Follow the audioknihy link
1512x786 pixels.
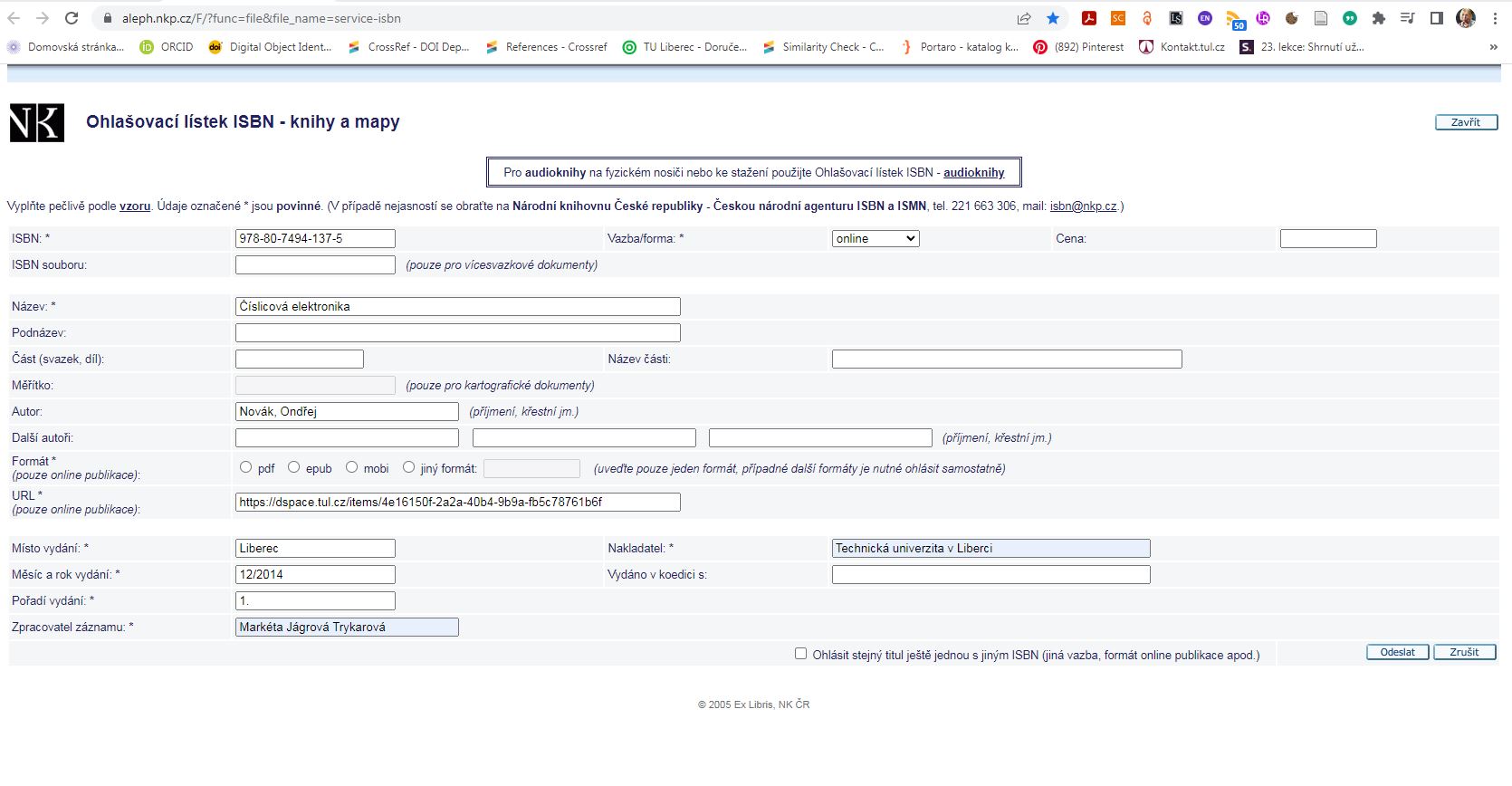(x=973, y=172)
